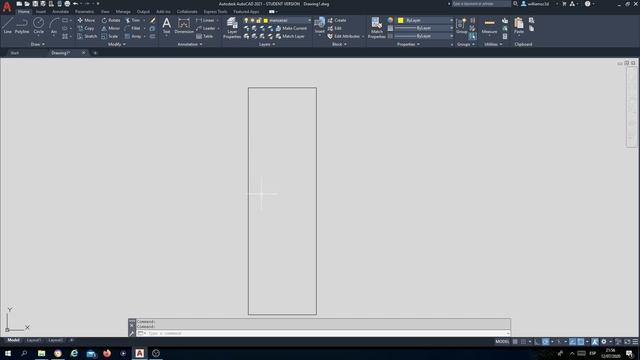Click the Move tool
640x360 pixels.
(x=86, y=20)
